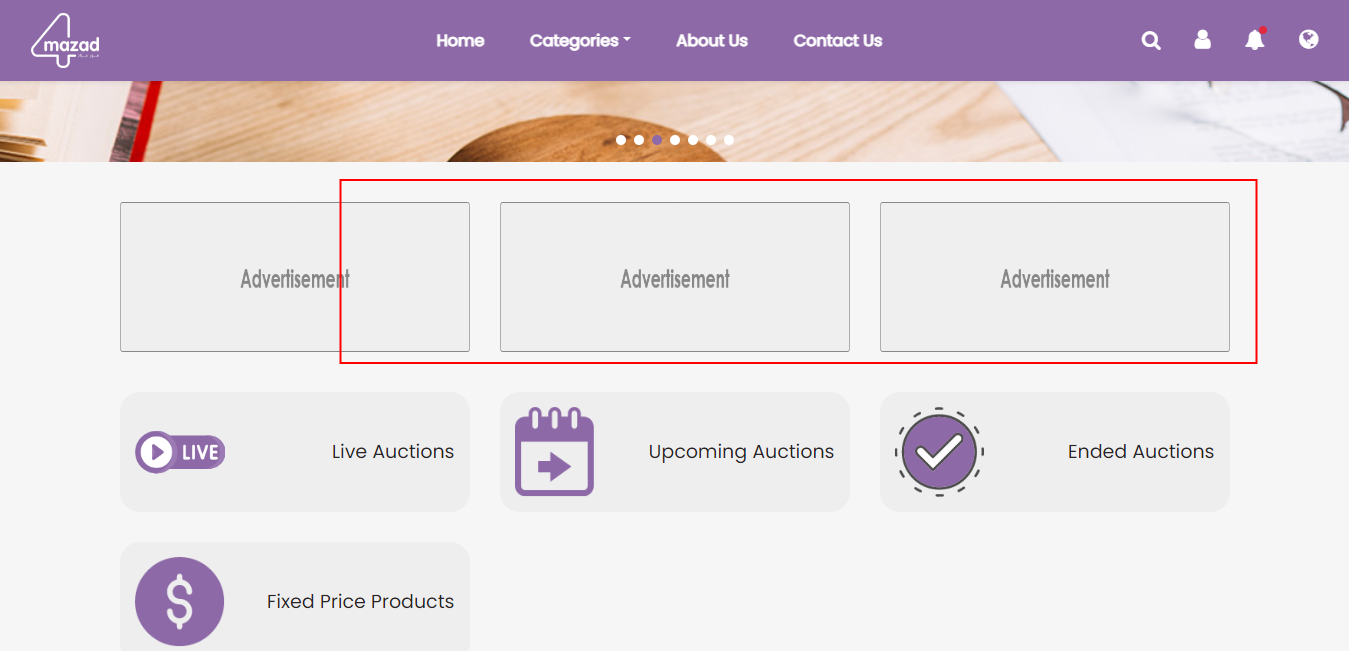
Task: Click the middle Advertisement banner
Action: [675, 278]
